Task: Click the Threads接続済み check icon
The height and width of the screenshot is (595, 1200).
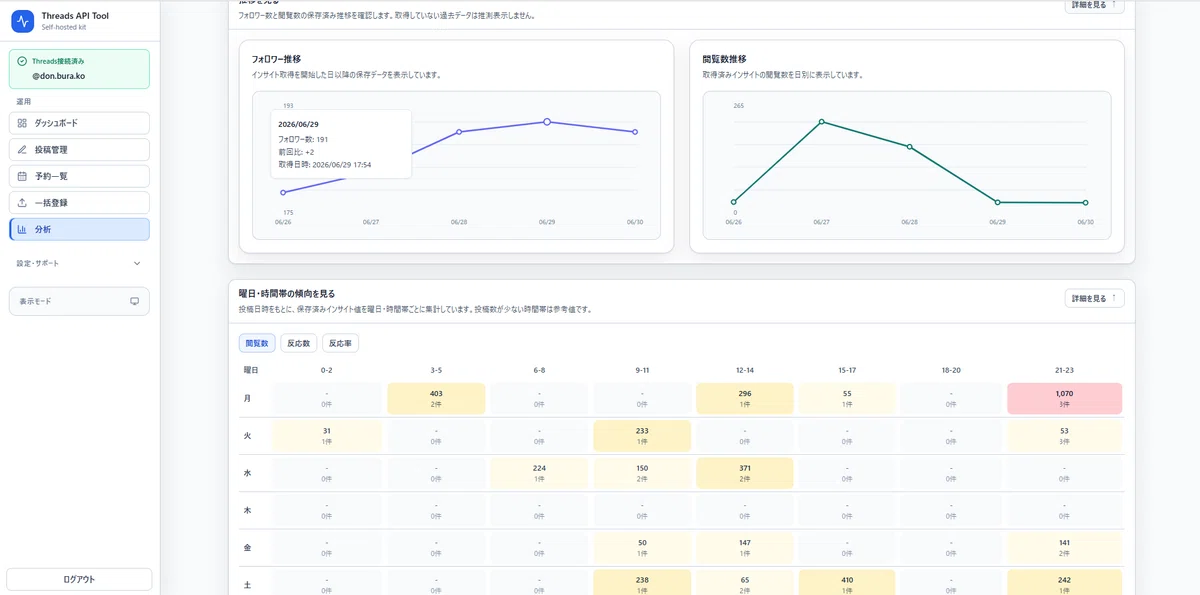Action: [22, 61]
